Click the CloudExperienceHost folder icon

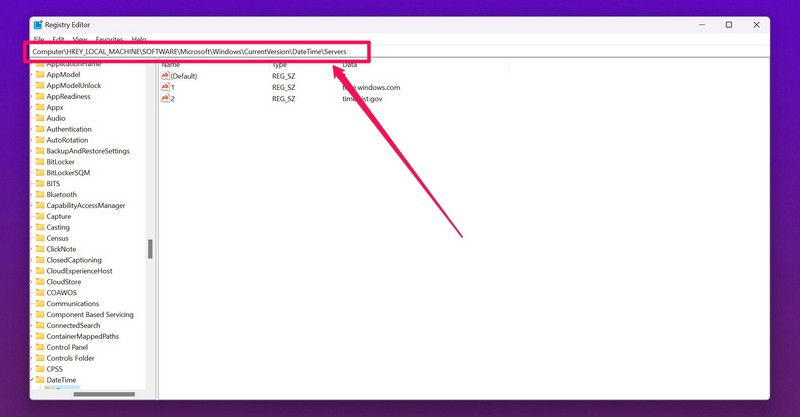click(40, 271)
